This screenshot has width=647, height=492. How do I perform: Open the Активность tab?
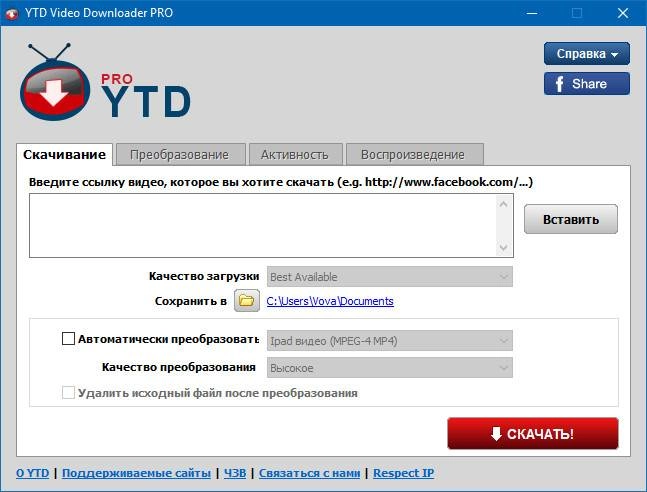pyautogui.click(x=295, y=155)
